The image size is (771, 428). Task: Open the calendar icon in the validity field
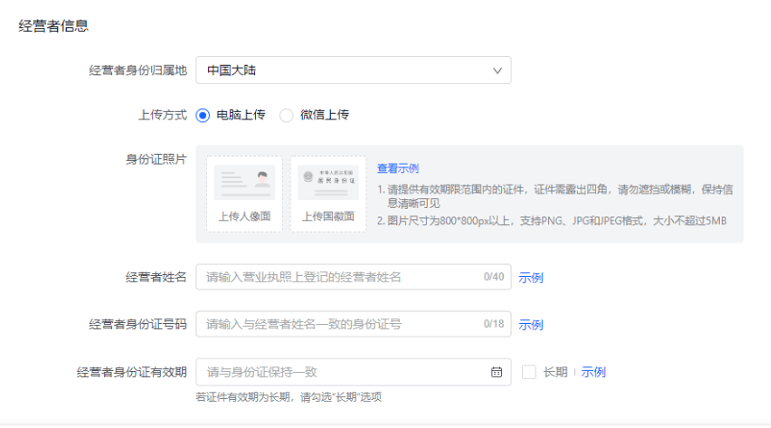click(x=496, y=372)
